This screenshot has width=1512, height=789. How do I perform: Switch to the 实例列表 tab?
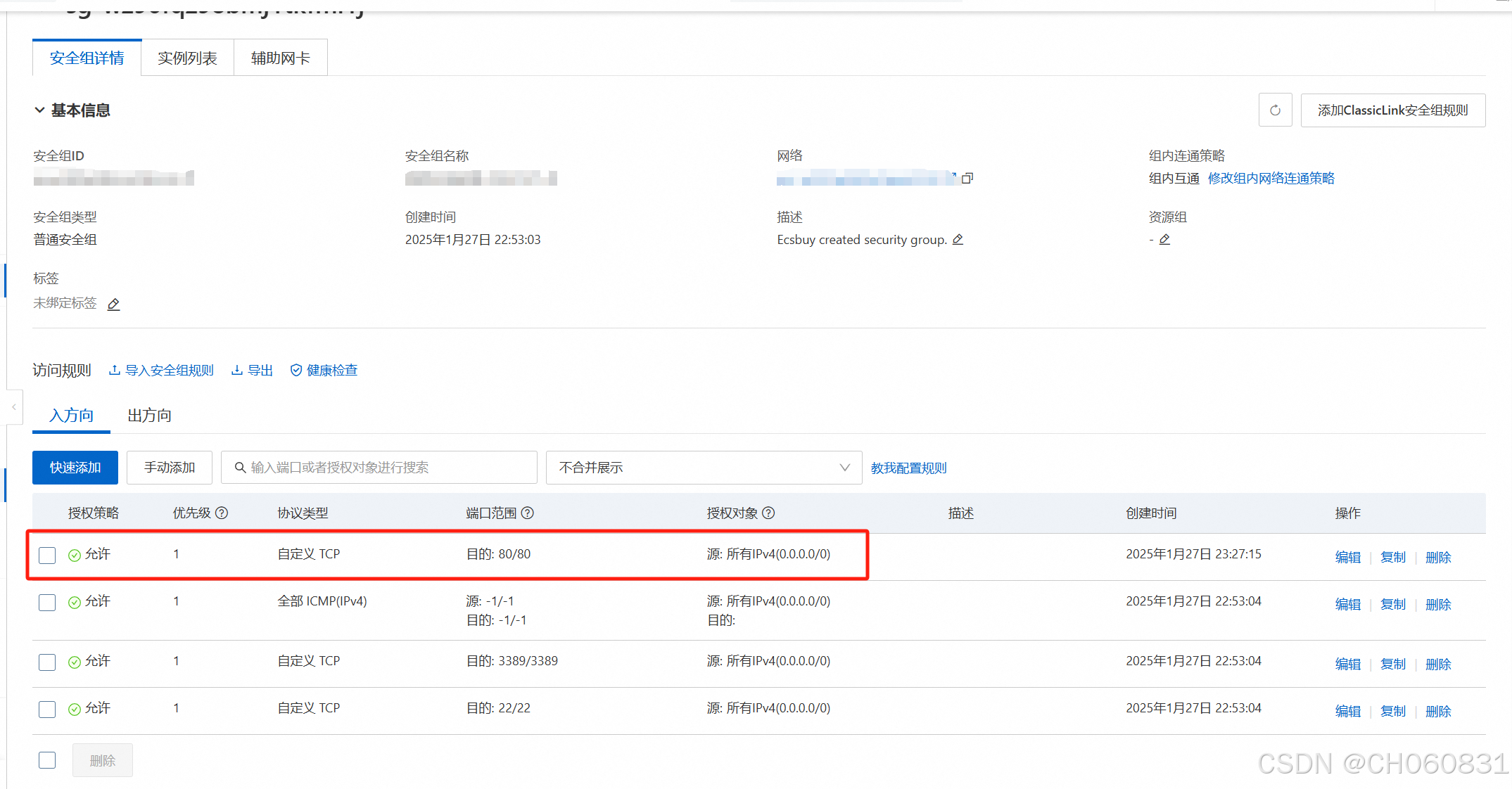pos(187,58)
